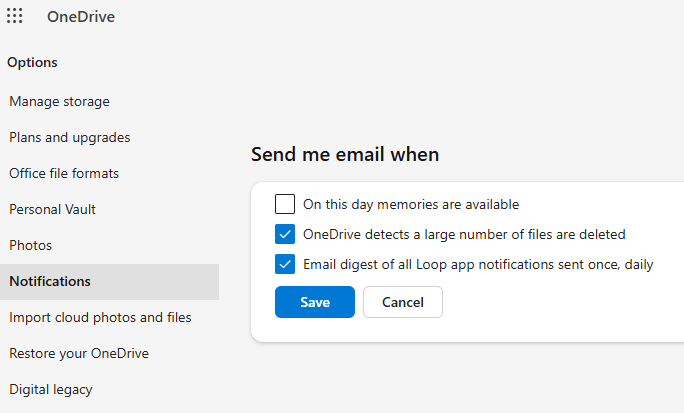Open Digital legacy settings
Viewport: 684px width, 413px height.
50,389
